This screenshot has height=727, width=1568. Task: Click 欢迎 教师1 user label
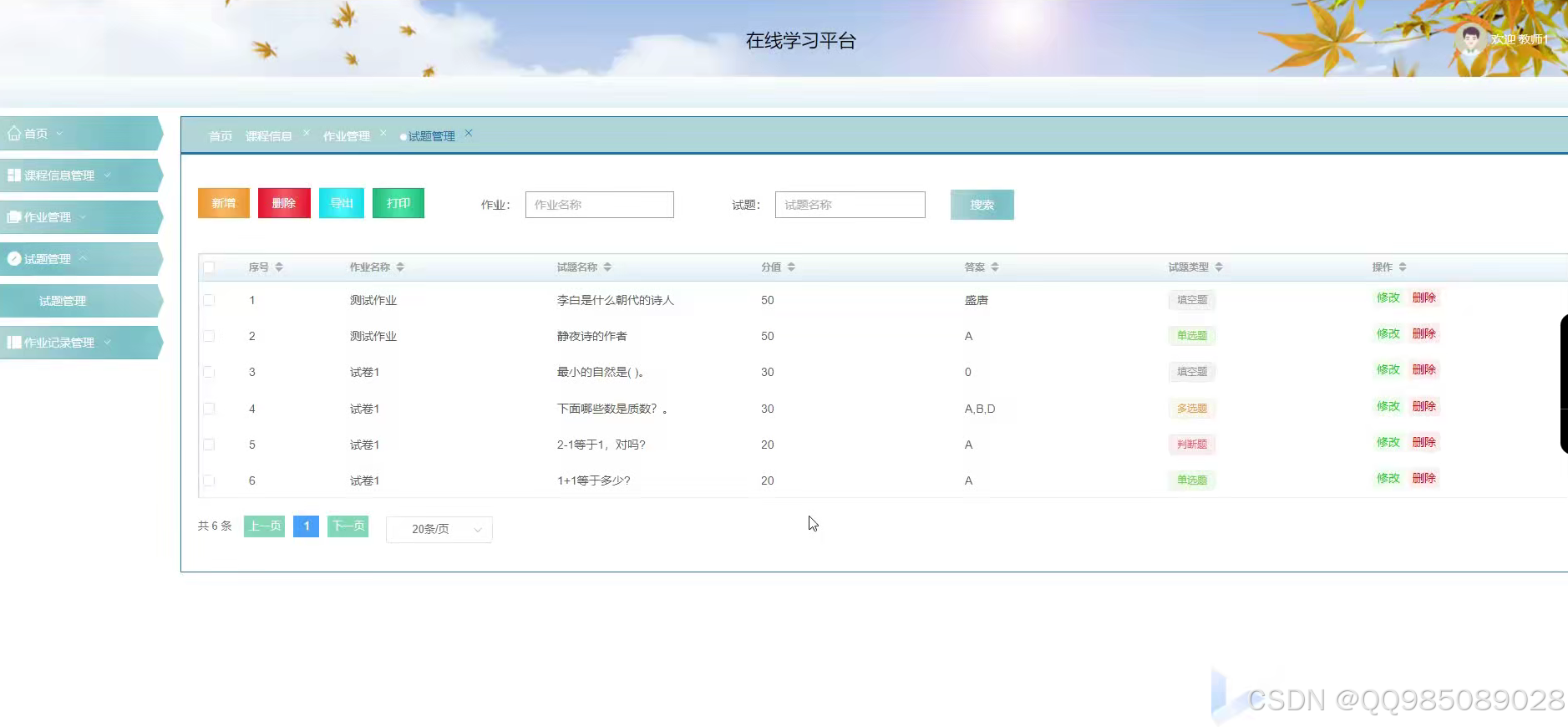(x=1520, y=39)
